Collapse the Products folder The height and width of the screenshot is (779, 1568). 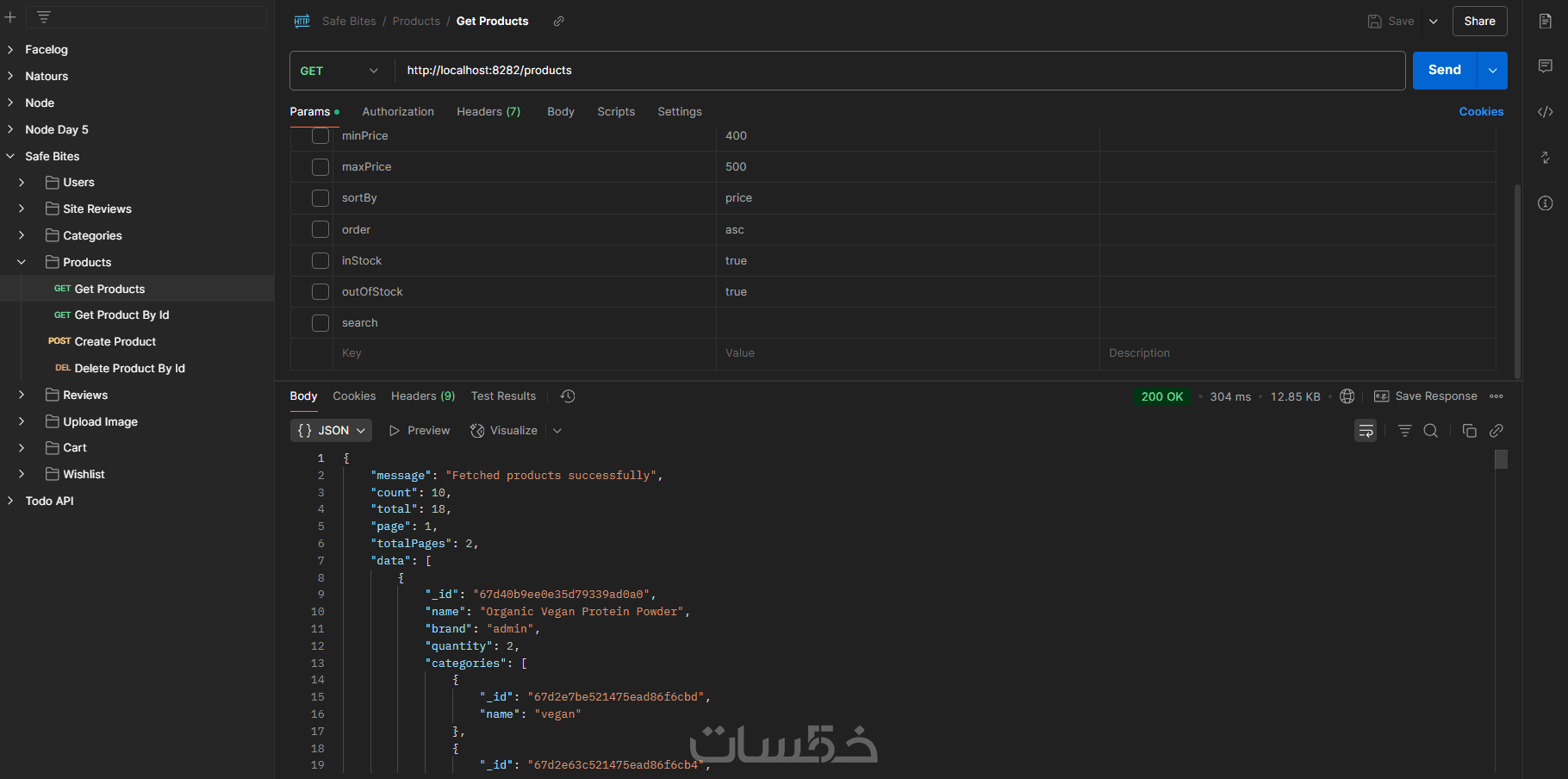pos(22,263)
